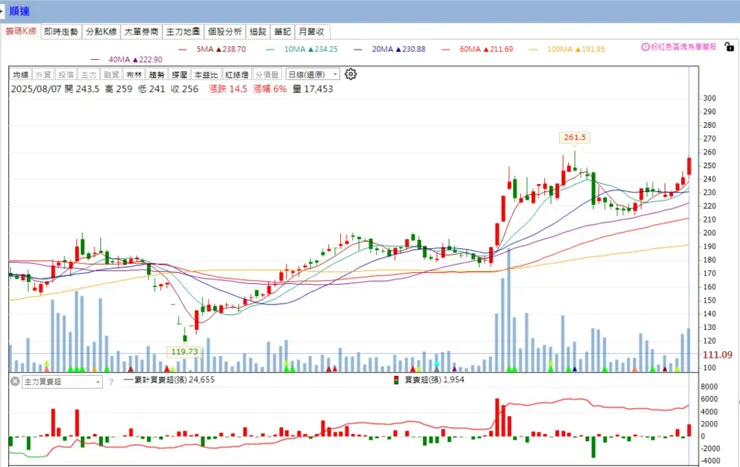Viewport: 740px width, 467px height.
Task: Click the 買賣超(張) 1,954 legend
Action: 429,380
